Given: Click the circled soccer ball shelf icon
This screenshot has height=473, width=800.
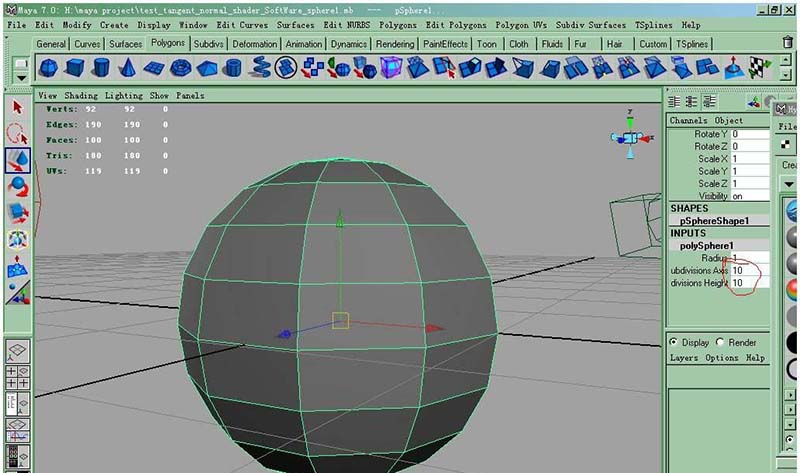Looking at the screenshot, I should [x=286, y=67].
